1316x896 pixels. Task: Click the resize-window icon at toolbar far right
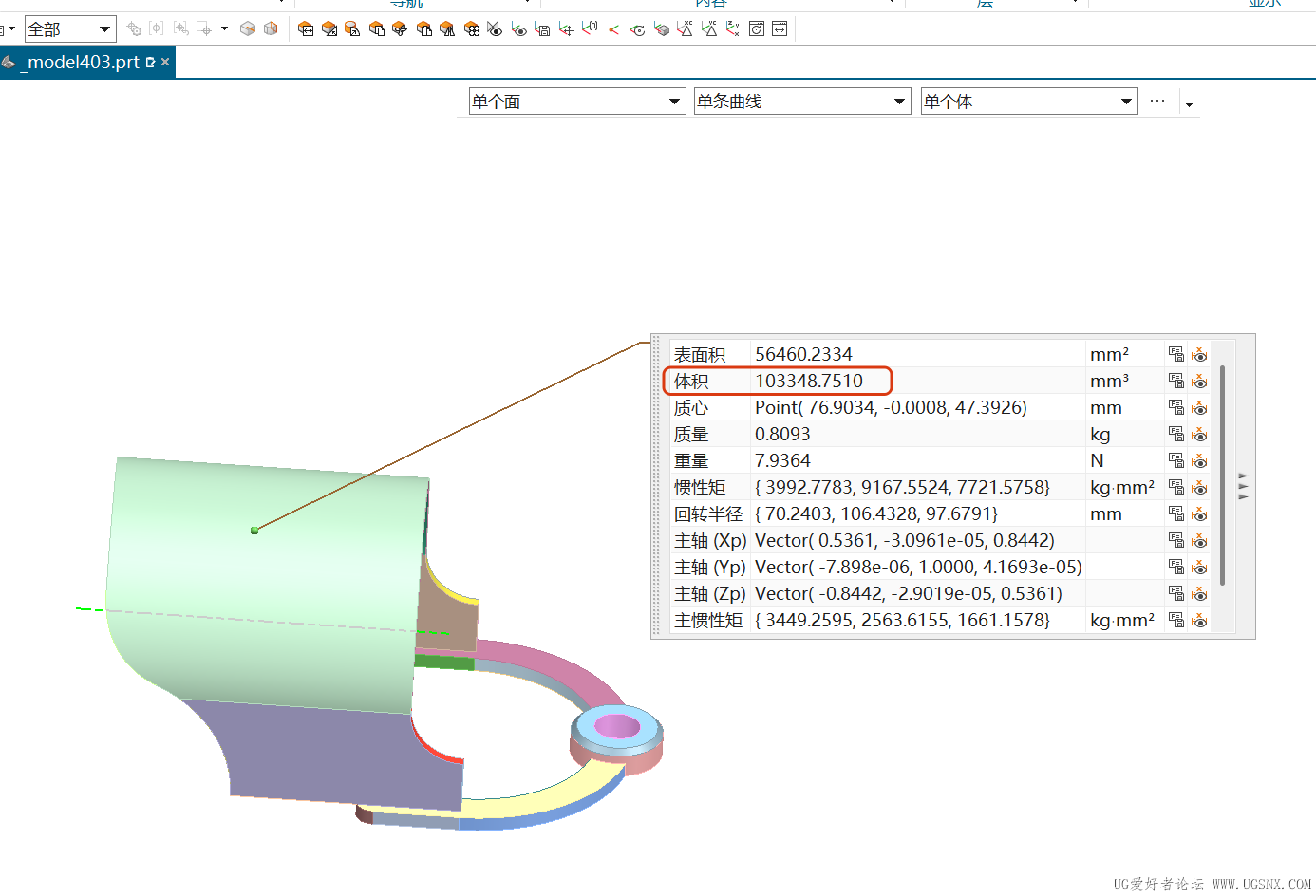pyautogui.click(x=779, y=28)
